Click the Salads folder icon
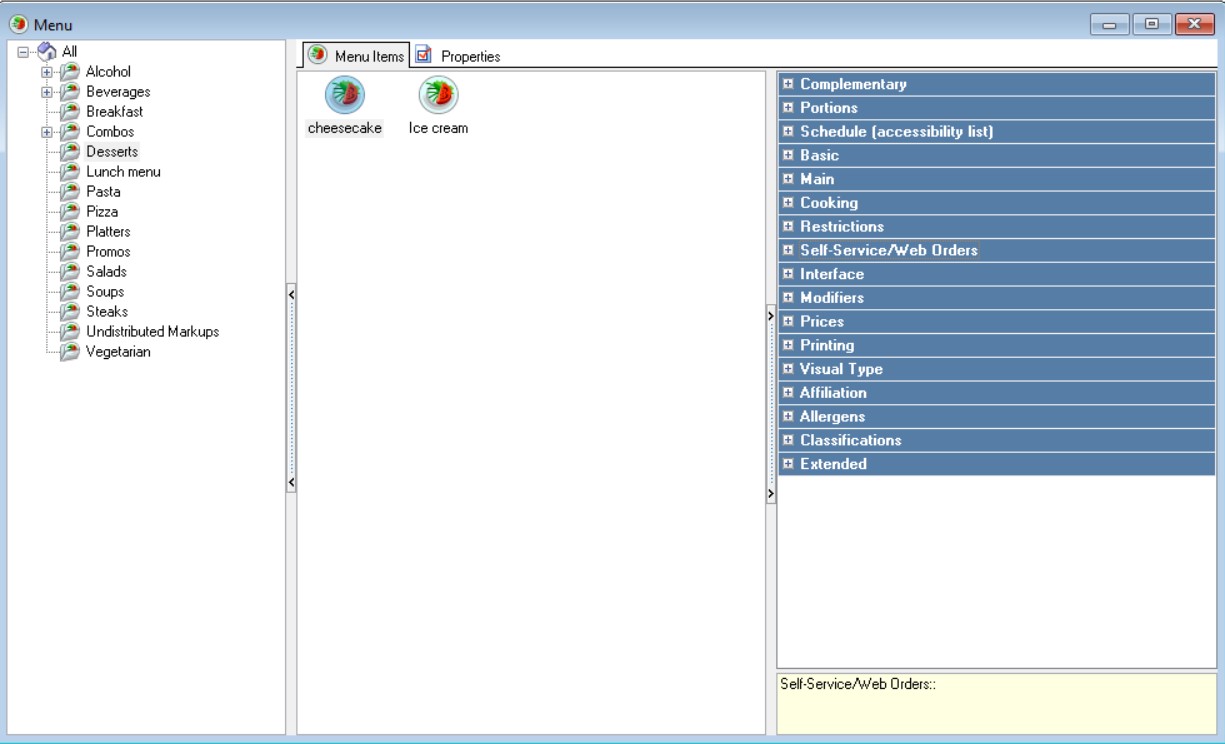The width and height of the screenshot is (1225, 744). click(69, 272)
